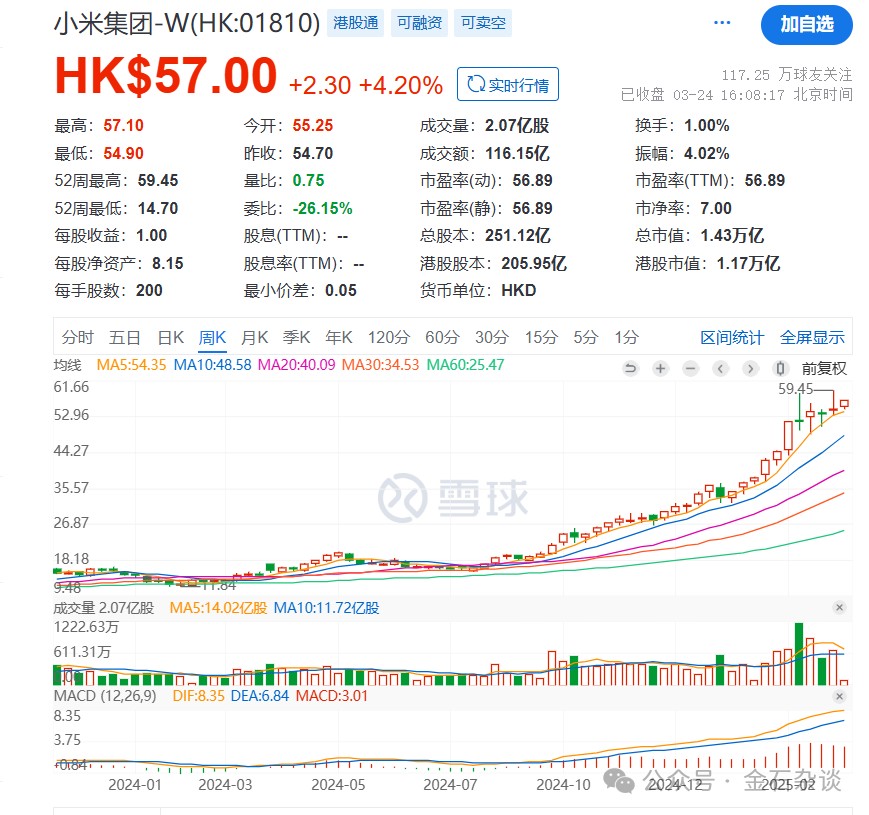
Task: Click the DEA:6.84 indicator value
Action: click(259, 696)
